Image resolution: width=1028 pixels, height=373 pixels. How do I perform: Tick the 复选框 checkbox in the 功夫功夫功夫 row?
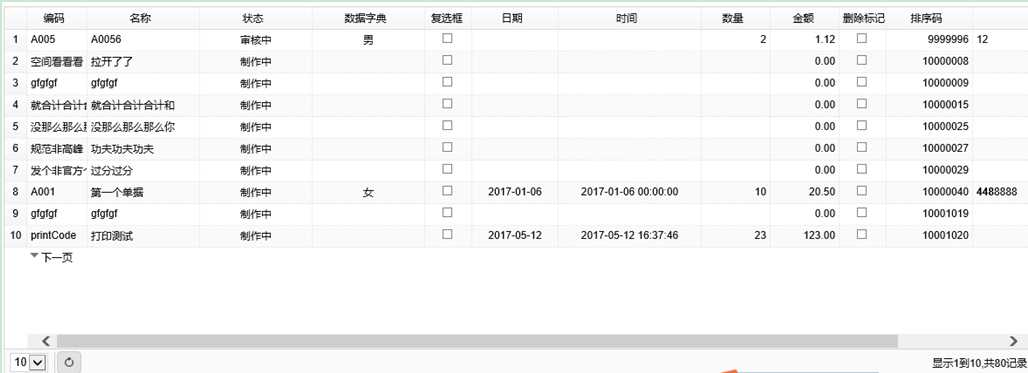(447, 147)
